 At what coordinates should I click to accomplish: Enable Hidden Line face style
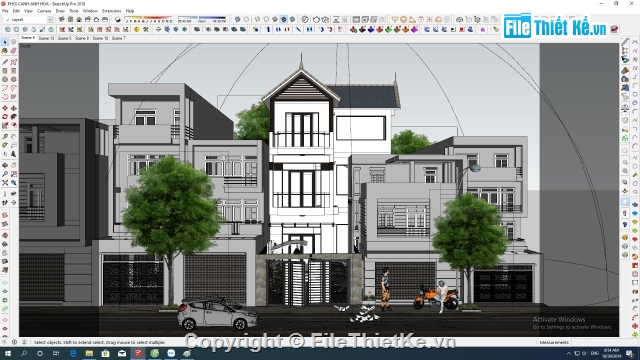pyautogui.click(x=266, y=20)
